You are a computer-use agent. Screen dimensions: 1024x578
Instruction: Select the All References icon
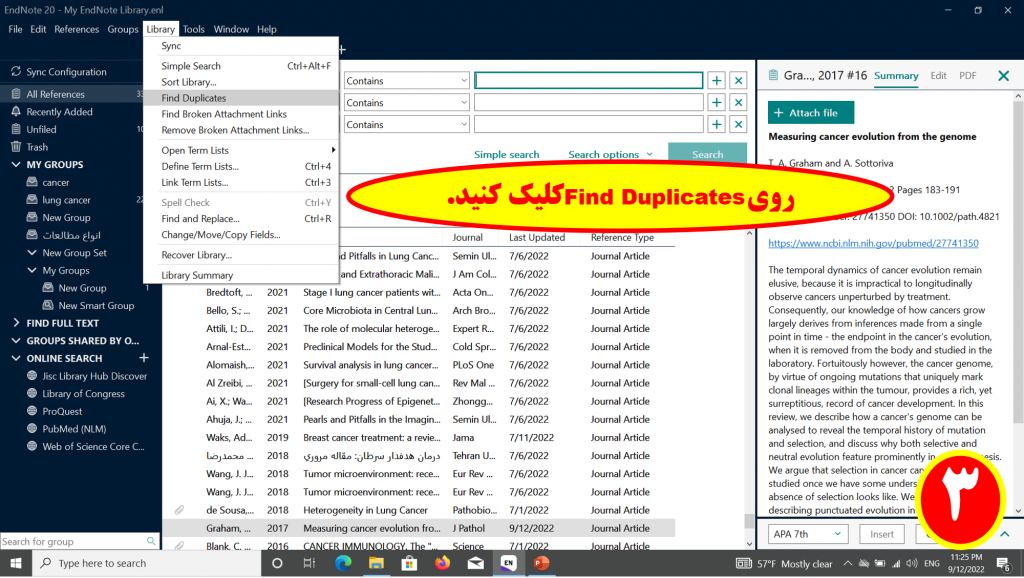[x=16, y=94]
